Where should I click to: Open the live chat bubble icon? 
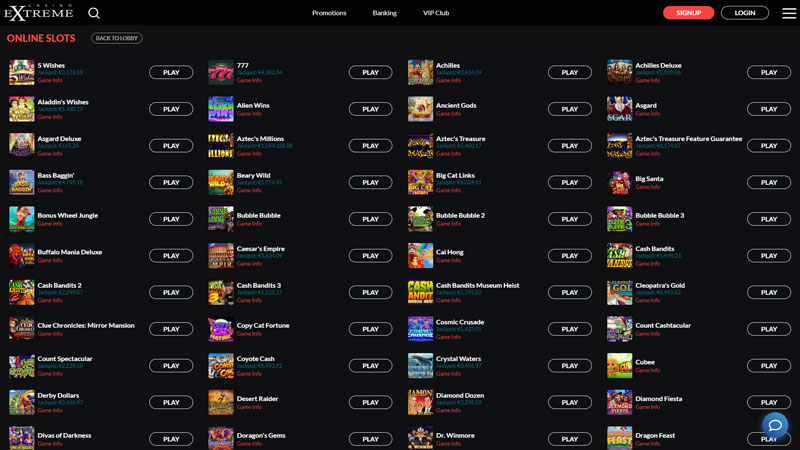pyautogui.click(x=775, y=425)
